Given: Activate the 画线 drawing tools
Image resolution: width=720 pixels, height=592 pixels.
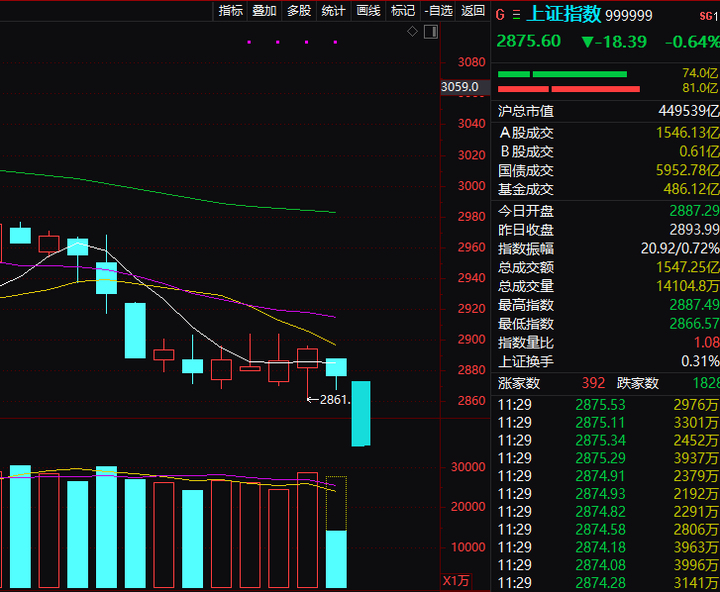Looking at the screenshot, I should point(368,11).
